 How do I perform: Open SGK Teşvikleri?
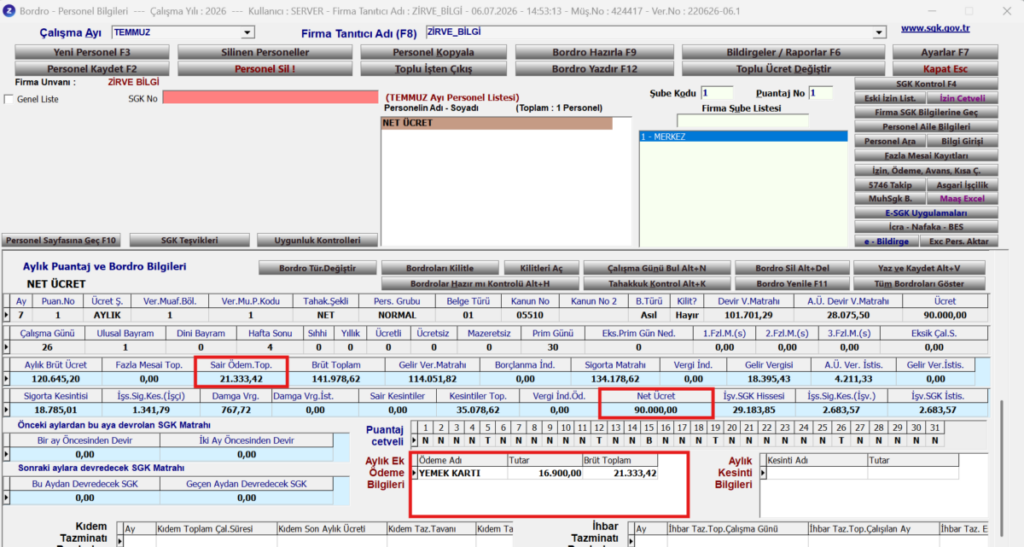click(189, 241)
